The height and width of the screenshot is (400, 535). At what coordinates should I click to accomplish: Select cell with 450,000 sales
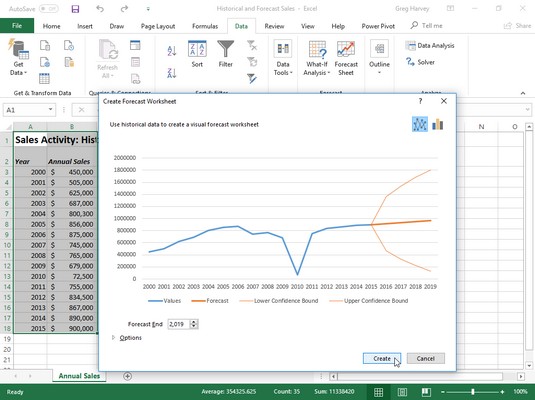coord(72,172)
